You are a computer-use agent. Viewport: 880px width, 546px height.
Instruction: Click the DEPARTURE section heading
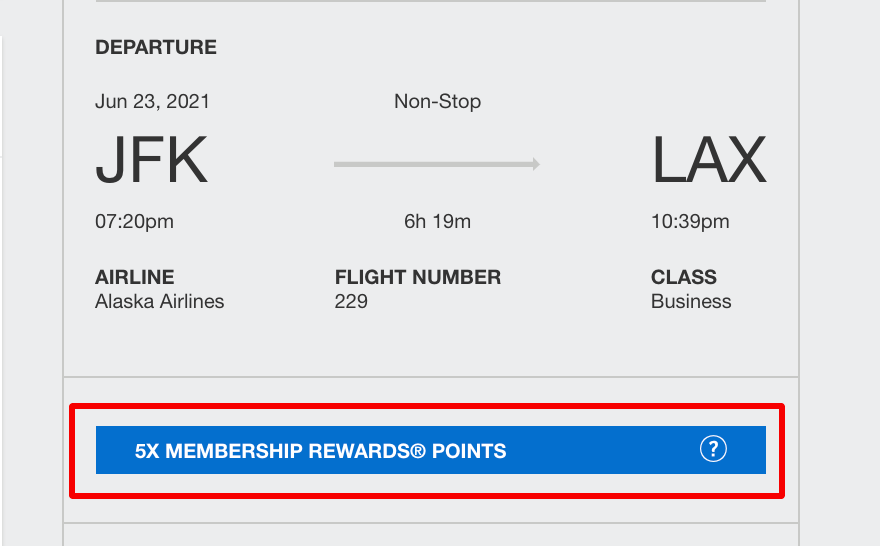coord(156,47)
